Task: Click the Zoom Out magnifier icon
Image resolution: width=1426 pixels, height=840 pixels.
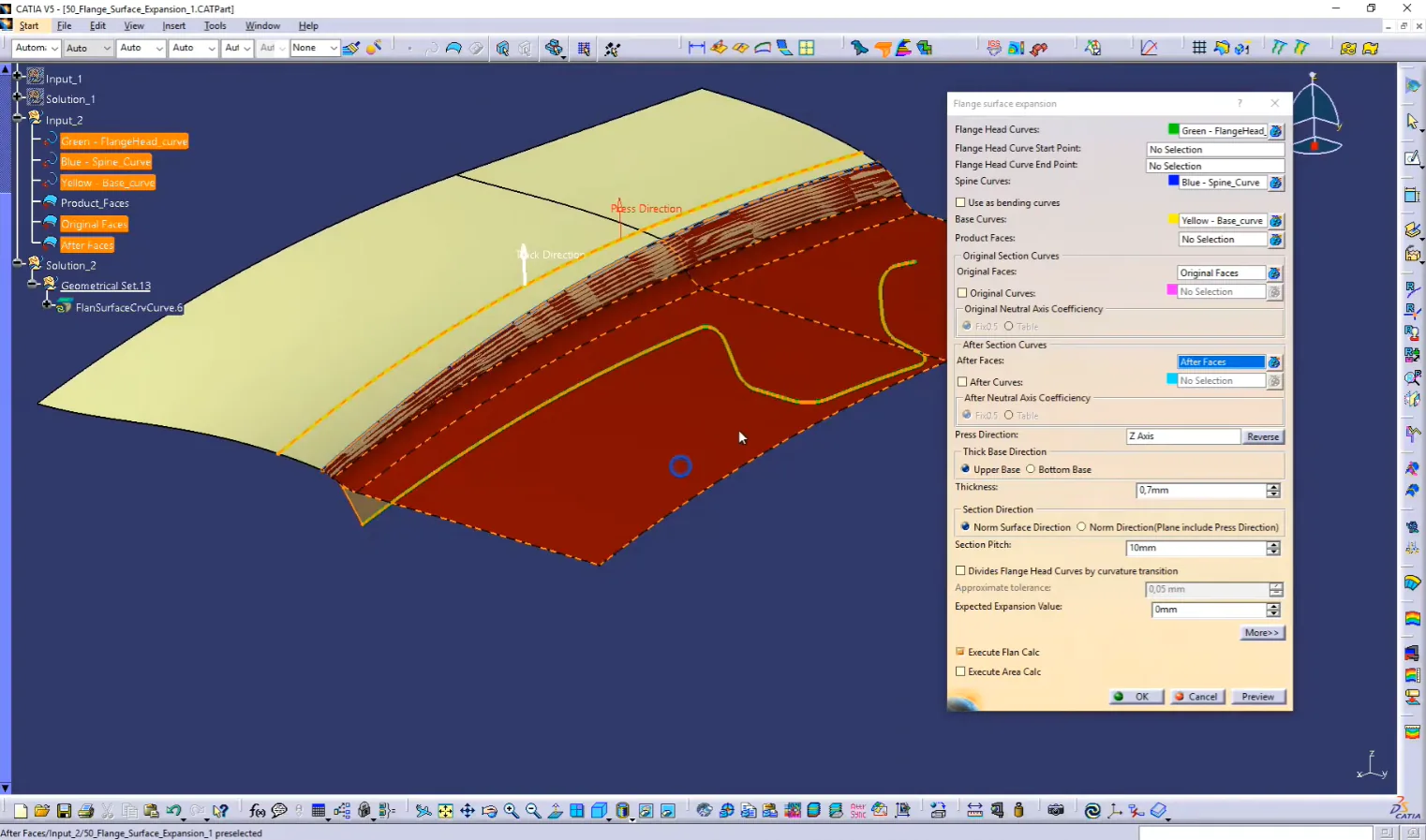Action: tap(533, 811)
